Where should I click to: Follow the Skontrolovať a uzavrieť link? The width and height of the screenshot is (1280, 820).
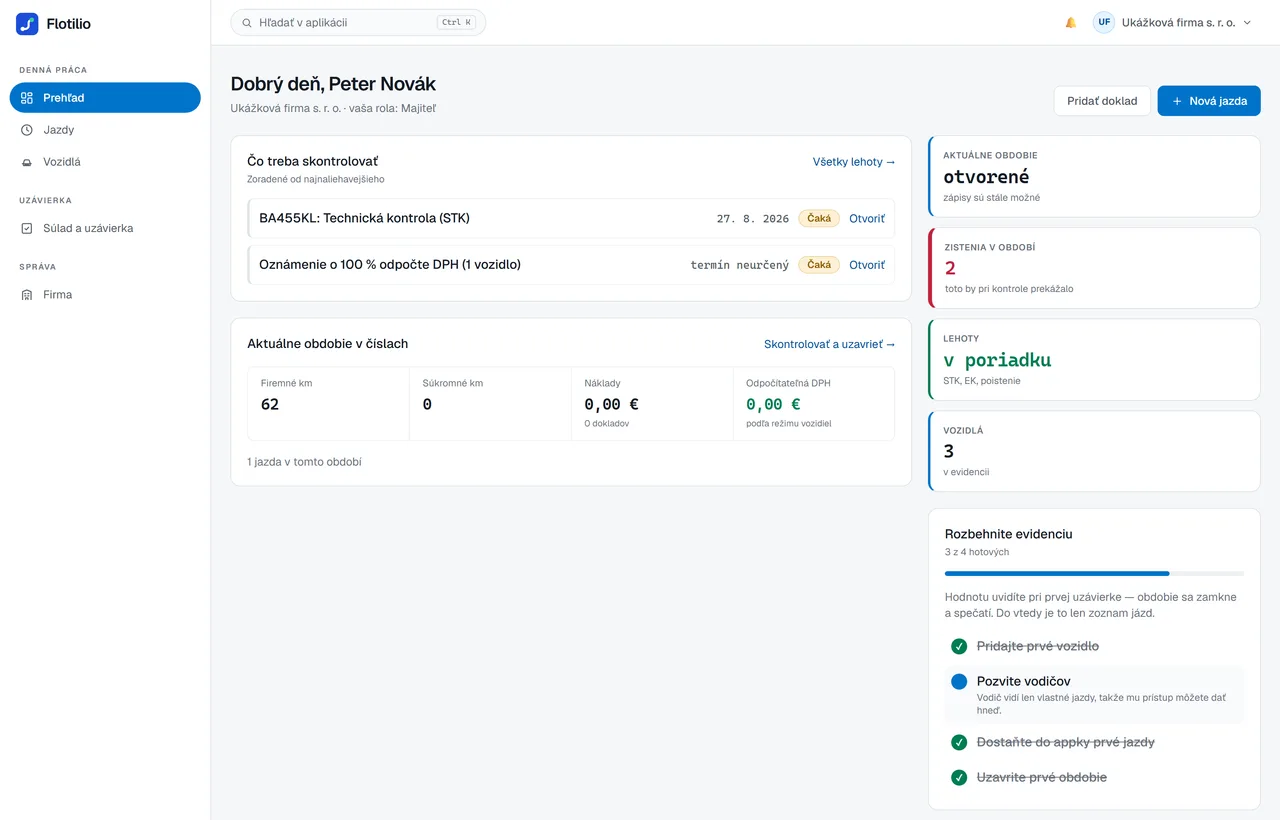[830, 344]
